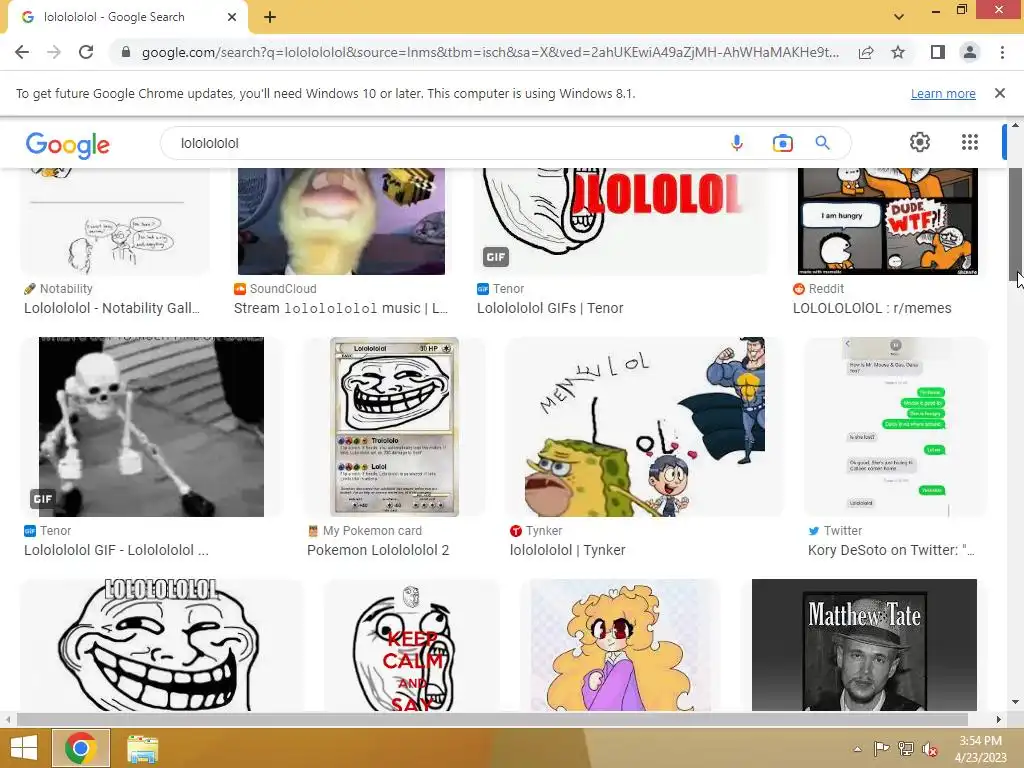Viewport: 1024px width, 768px height.
Task: Open Lololololol - Notability Gall... title link
Action: [x=112, y=308]
